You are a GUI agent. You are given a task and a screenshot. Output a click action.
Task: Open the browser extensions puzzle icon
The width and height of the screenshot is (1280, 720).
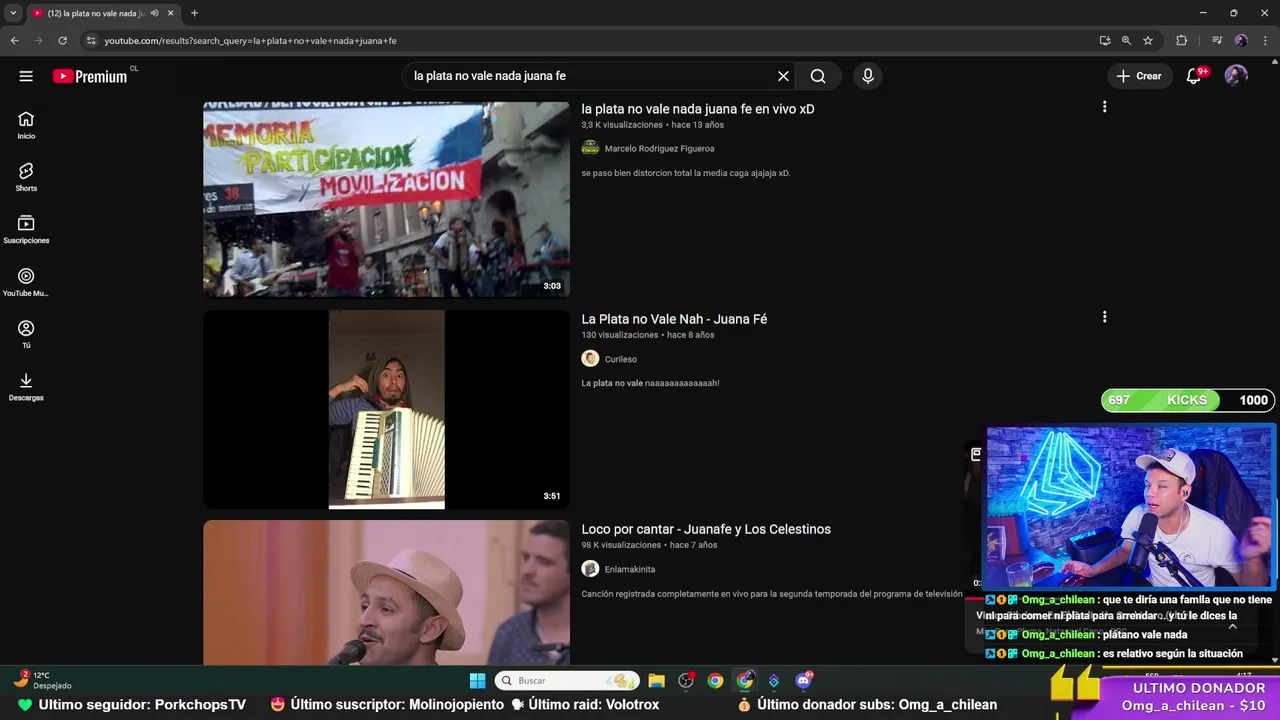[x=1181, y=41]
